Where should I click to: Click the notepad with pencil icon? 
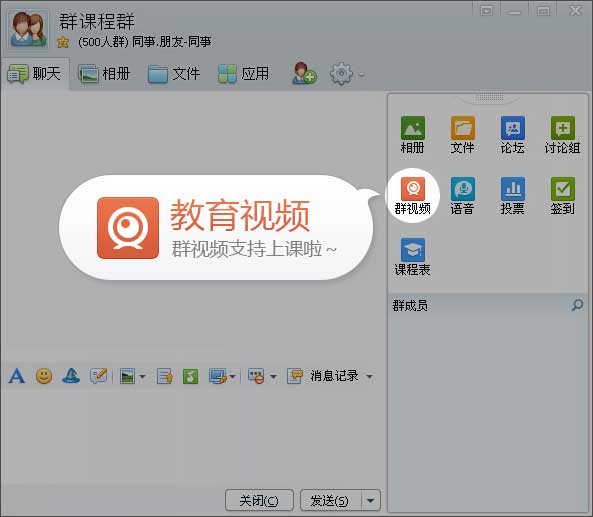pyautogui.click(x=99, y=376)
